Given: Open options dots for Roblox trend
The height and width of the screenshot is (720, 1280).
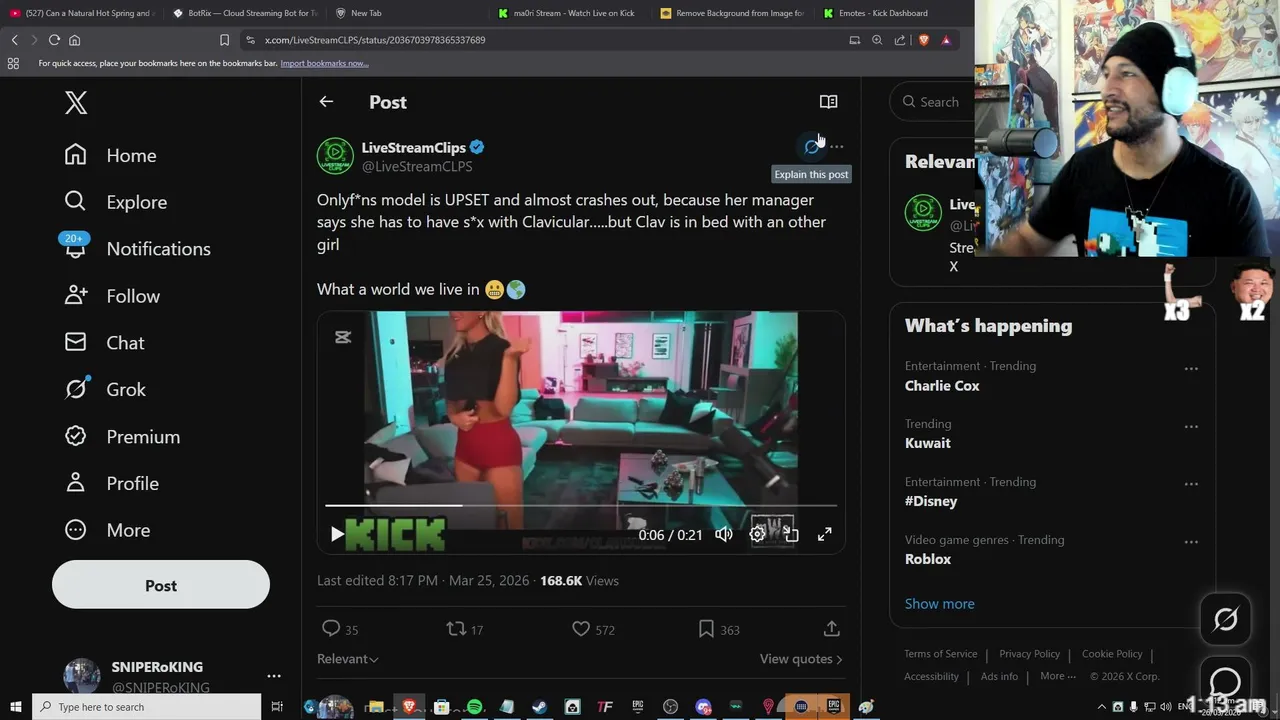Looking at the screenshot, I should (1191, 542).
